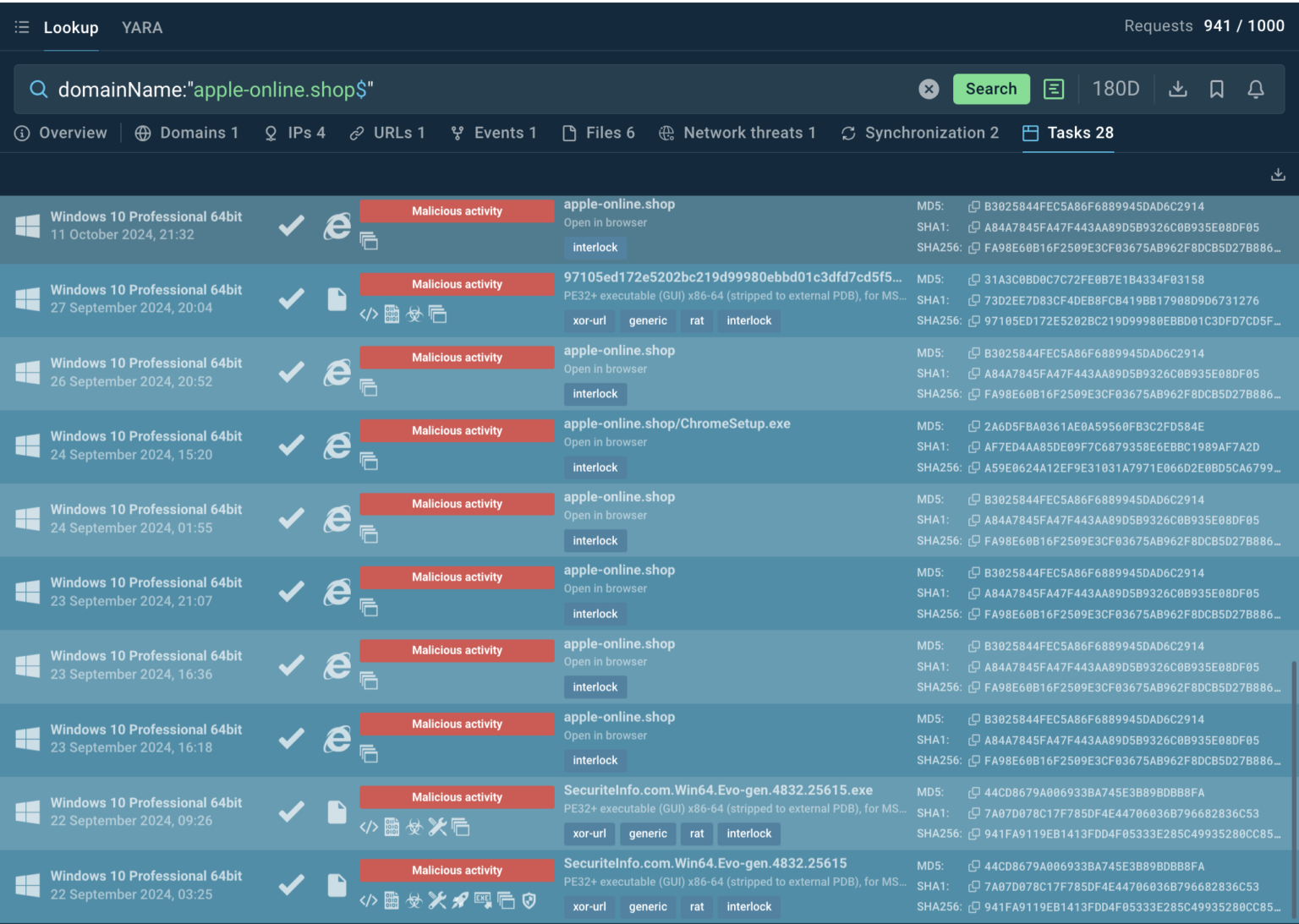Bookmark this search query
The image size is (1299, 924).
coord(1217,89)
